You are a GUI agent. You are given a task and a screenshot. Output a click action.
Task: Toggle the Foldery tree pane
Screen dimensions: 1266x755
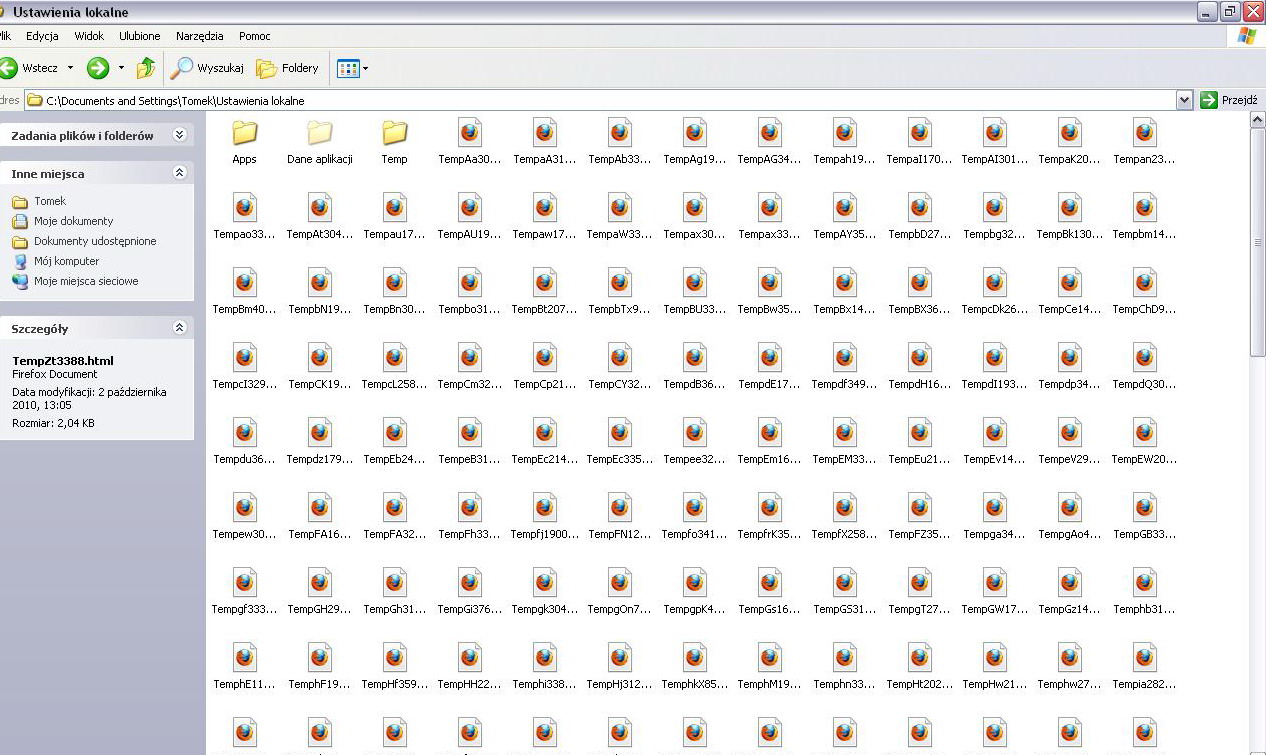click(x=287, y=68)
